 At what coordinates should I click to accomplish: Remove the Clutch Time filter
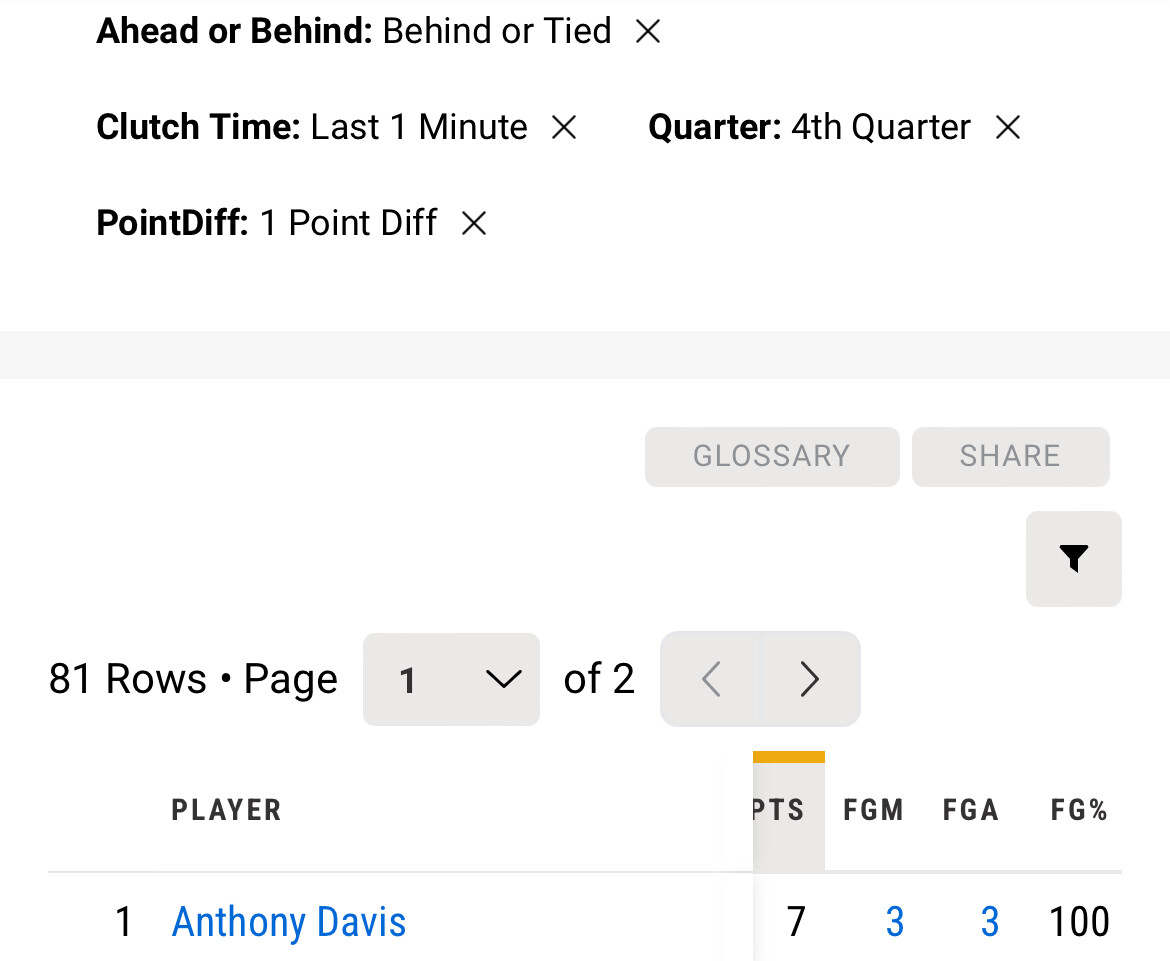tap(564, 127)
